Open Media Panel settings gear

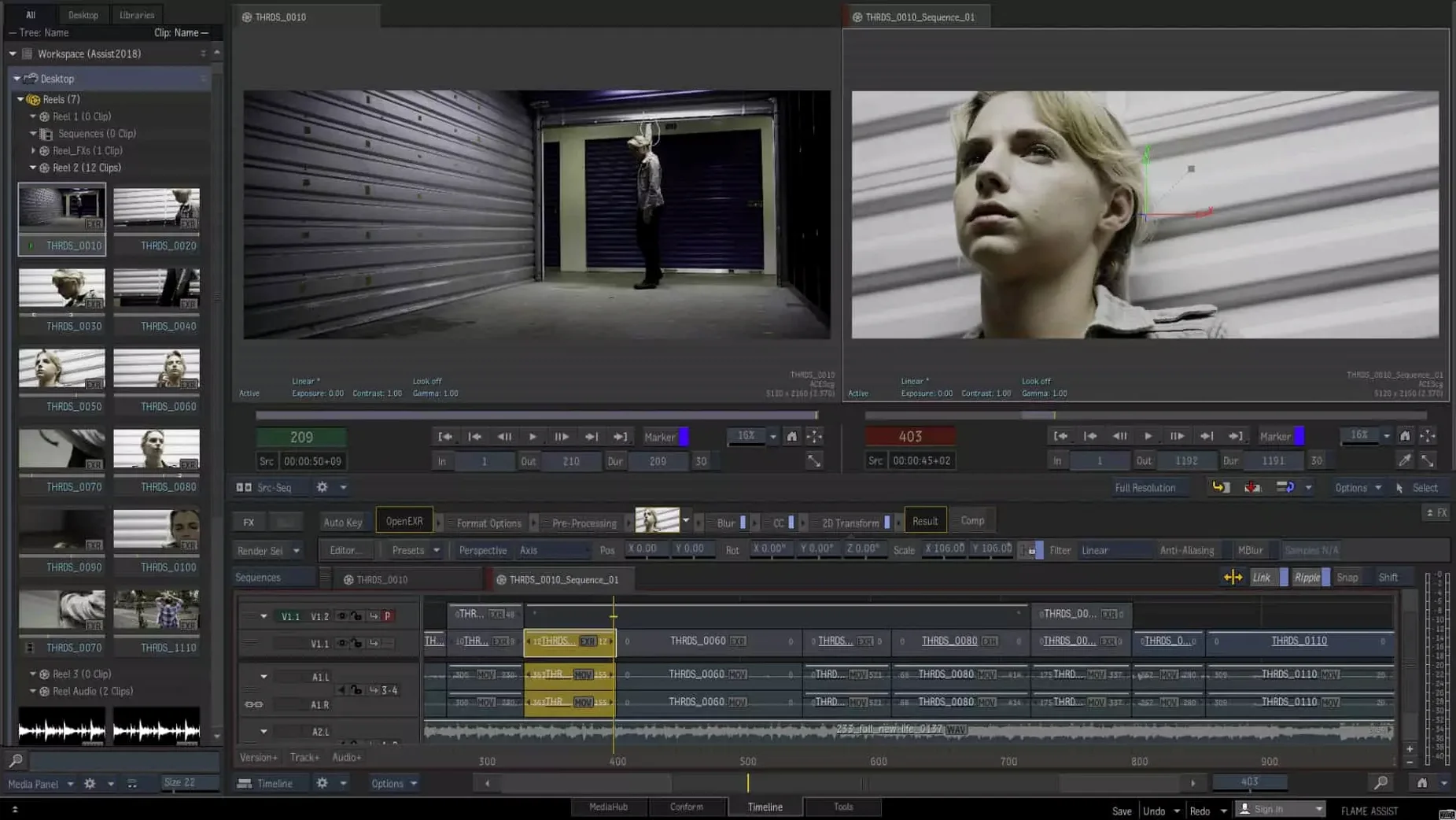tap(90, 784)
